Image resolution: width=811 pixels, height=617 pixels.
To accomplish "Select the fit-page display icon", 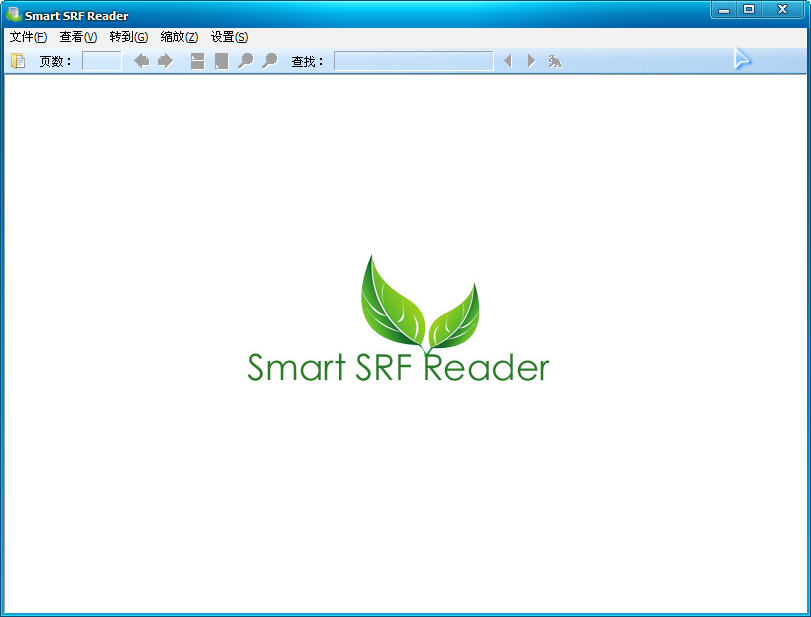I will pos(220,60).
